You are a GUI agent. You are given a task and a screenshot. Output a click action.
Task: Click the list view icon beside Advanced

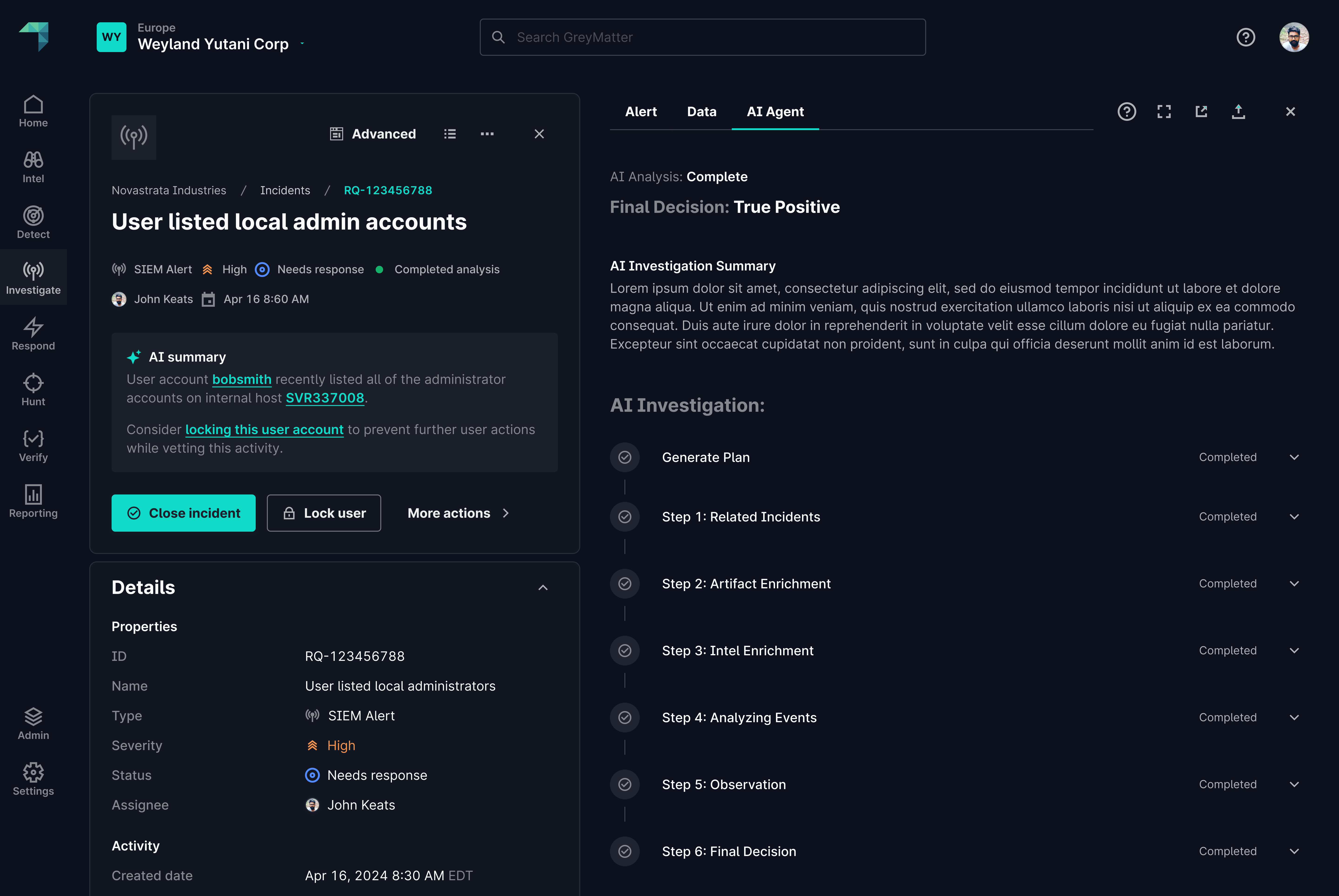coord(450,134)
